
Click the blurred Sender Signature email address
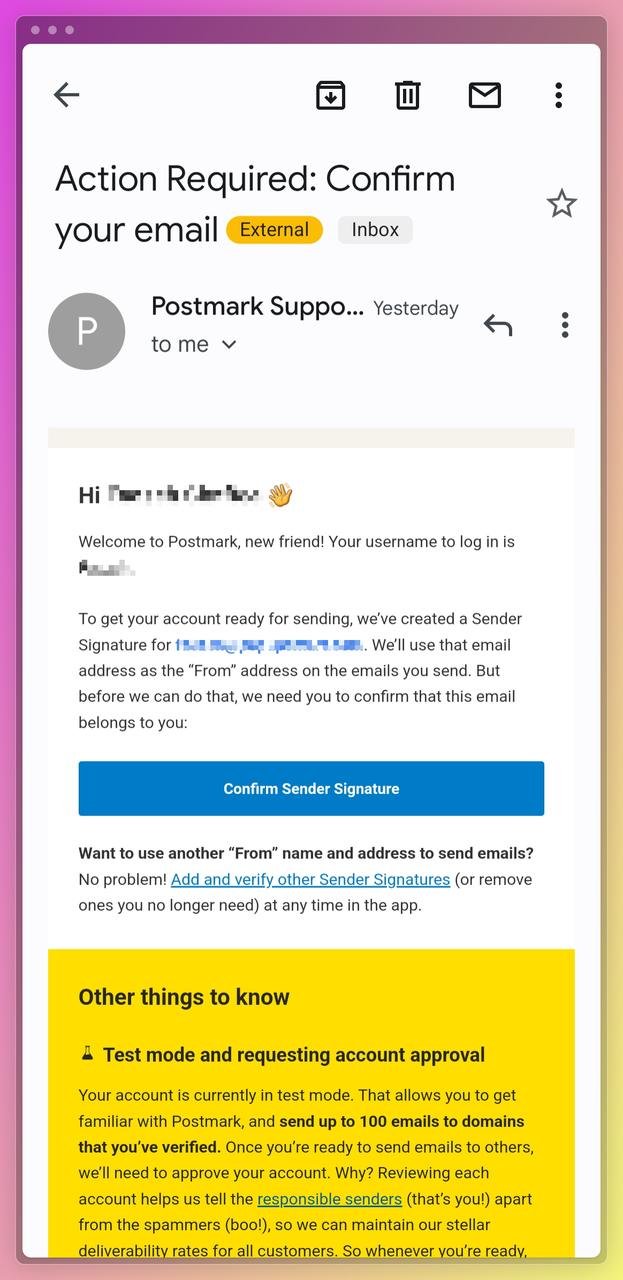268,645
